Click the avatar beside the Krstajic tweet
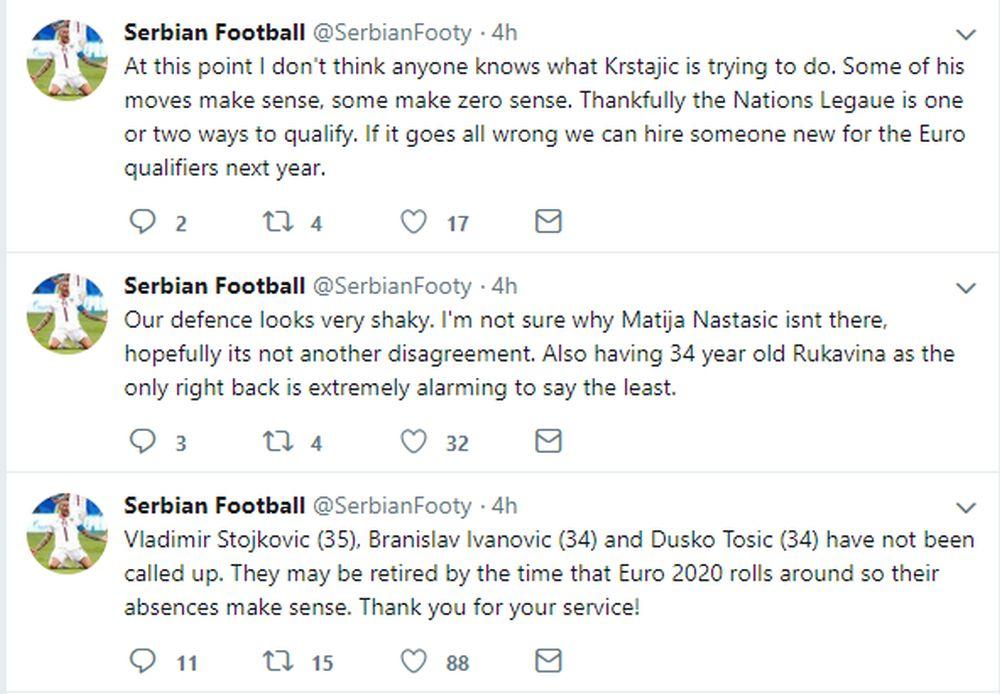Screen dimensions: 1000x694 67,60
